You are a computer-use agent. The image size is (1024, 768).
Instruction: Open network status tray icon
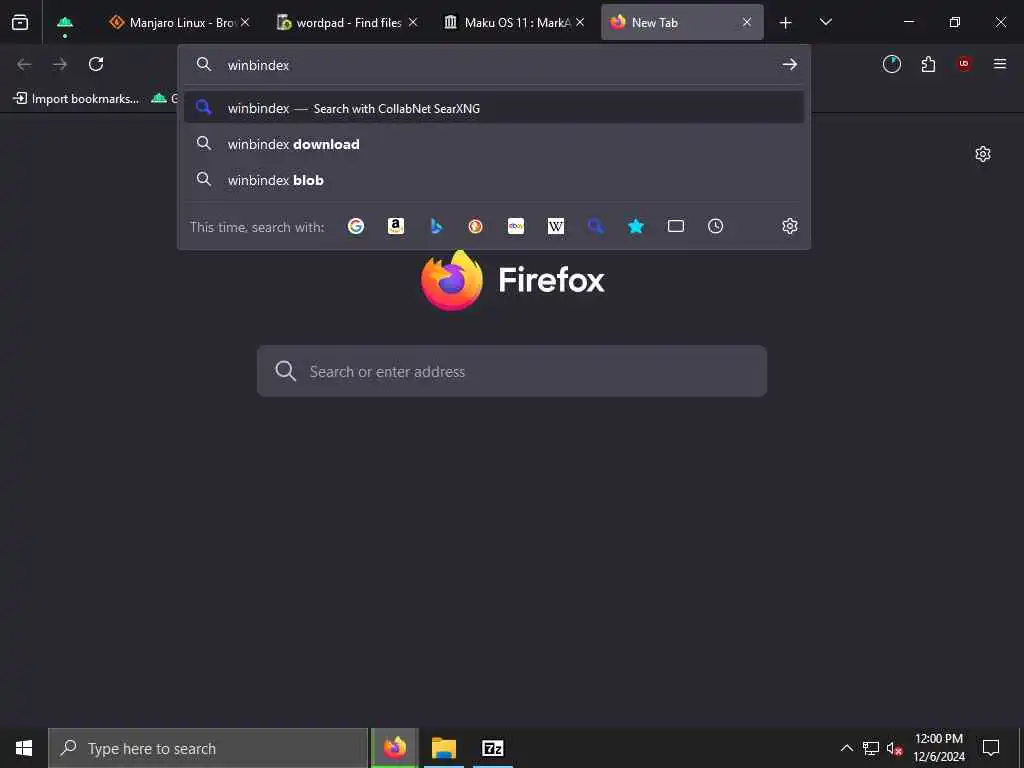871,748
